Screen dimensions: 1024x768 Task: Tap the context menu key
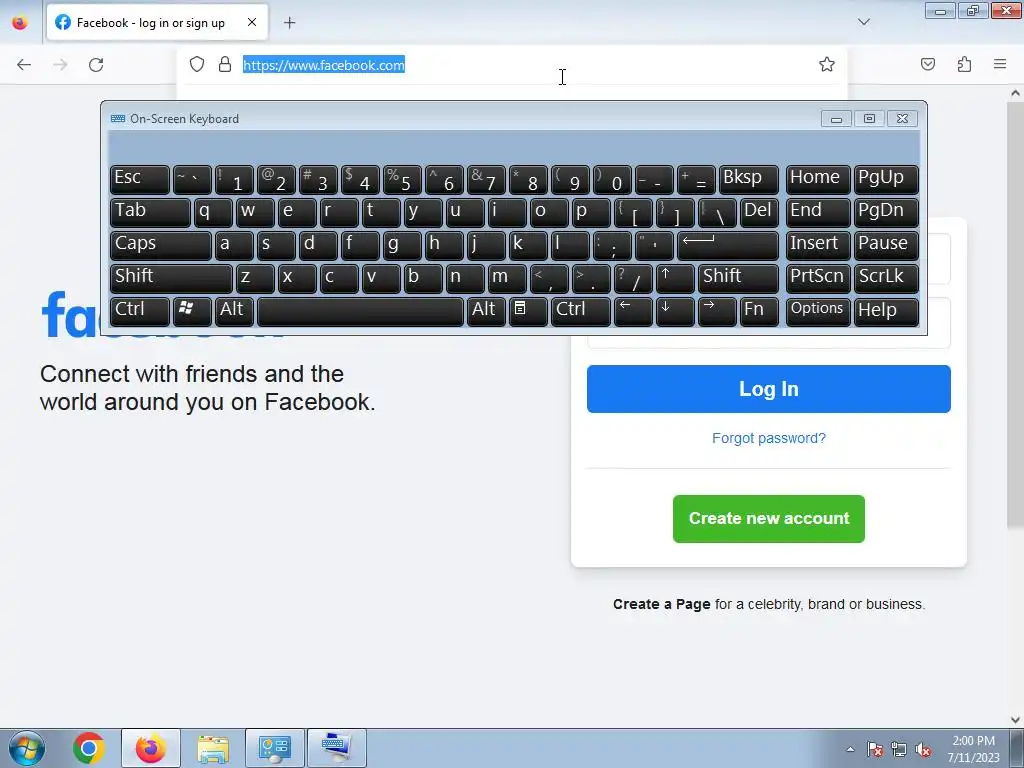coord(528,311)
